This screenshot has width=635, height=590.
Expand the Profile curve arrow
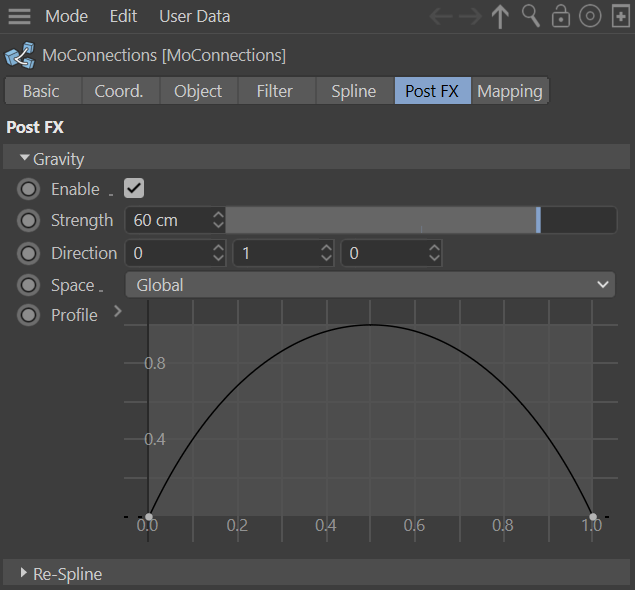click(x=118, y=312)
